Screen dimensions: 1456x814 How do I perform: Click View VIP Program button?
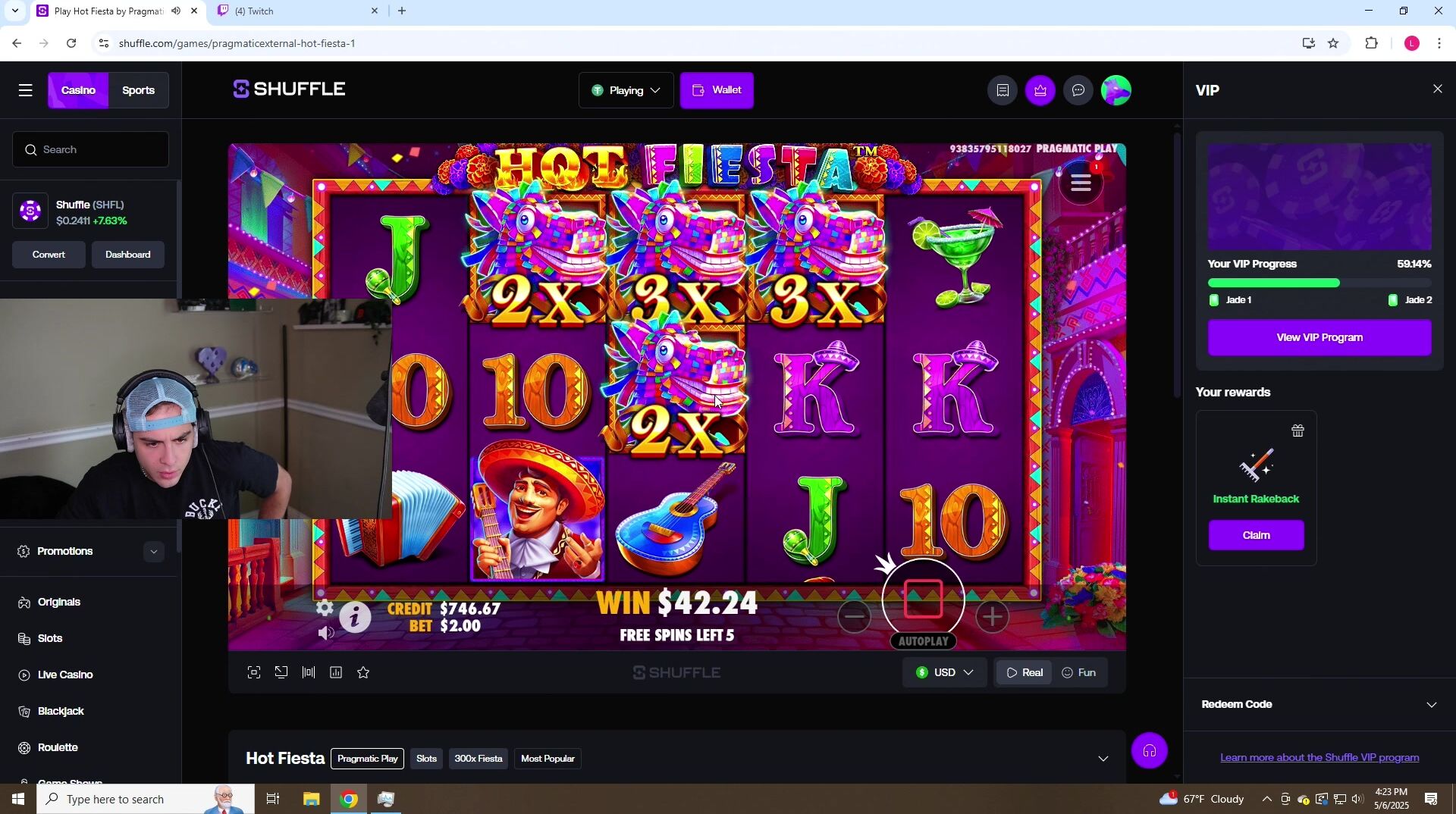(1319, 337)
